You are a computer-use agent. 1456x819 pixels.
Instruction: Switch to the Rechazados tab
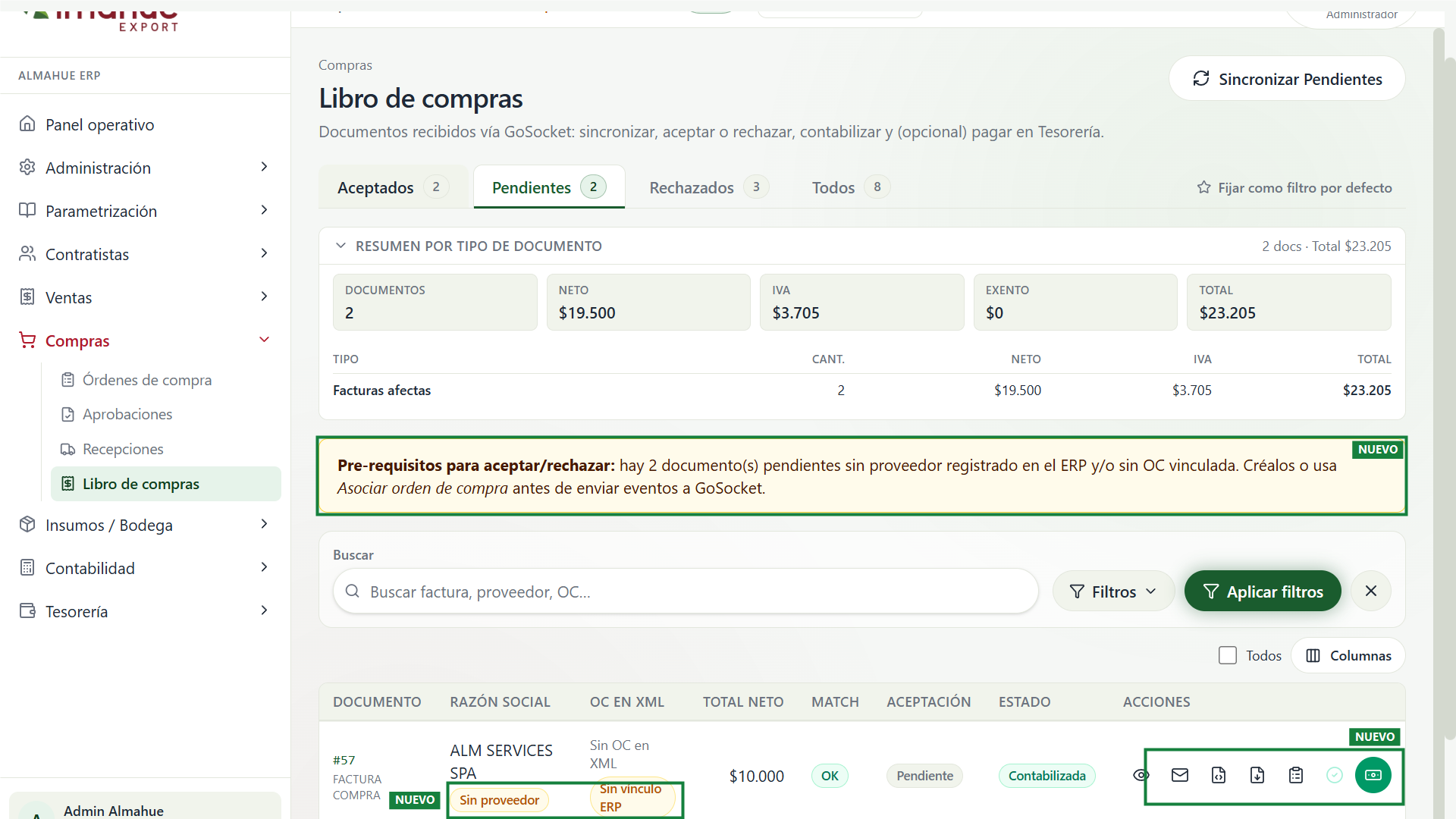[709, 187]
